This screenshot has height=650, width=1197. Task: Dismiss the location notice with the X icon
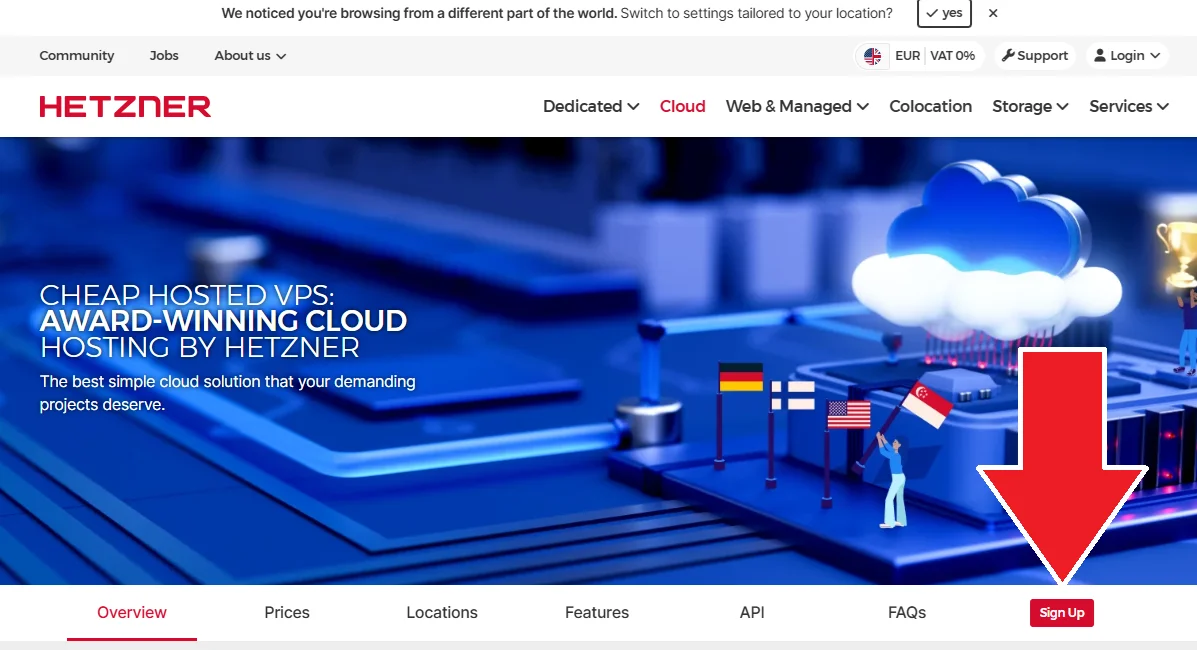click(x=992, y=13)
